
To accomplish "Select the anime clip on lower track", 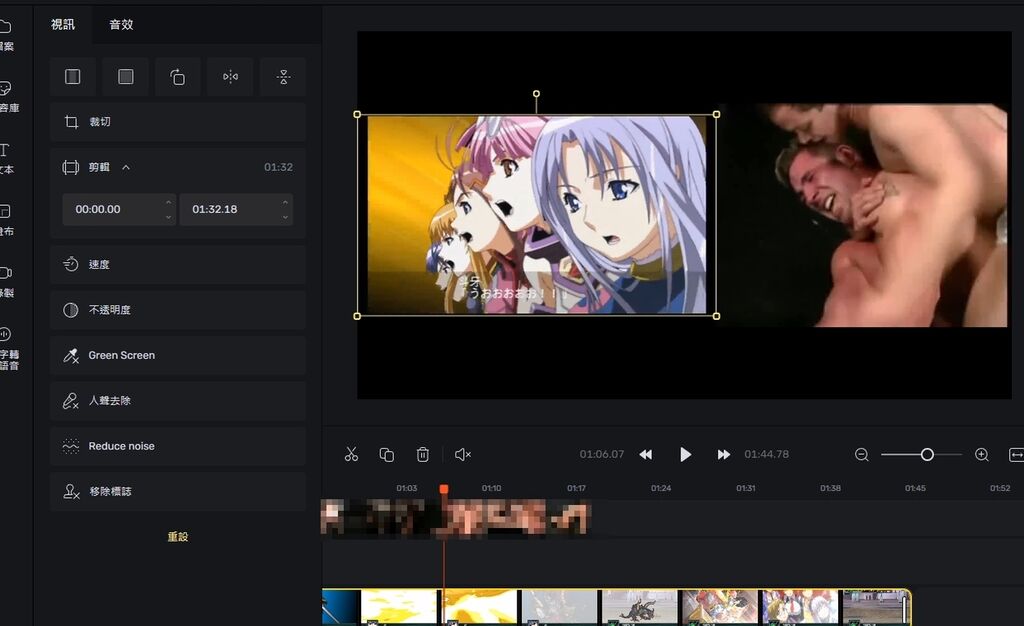I will pyautogui.click(x=616, y=607).
